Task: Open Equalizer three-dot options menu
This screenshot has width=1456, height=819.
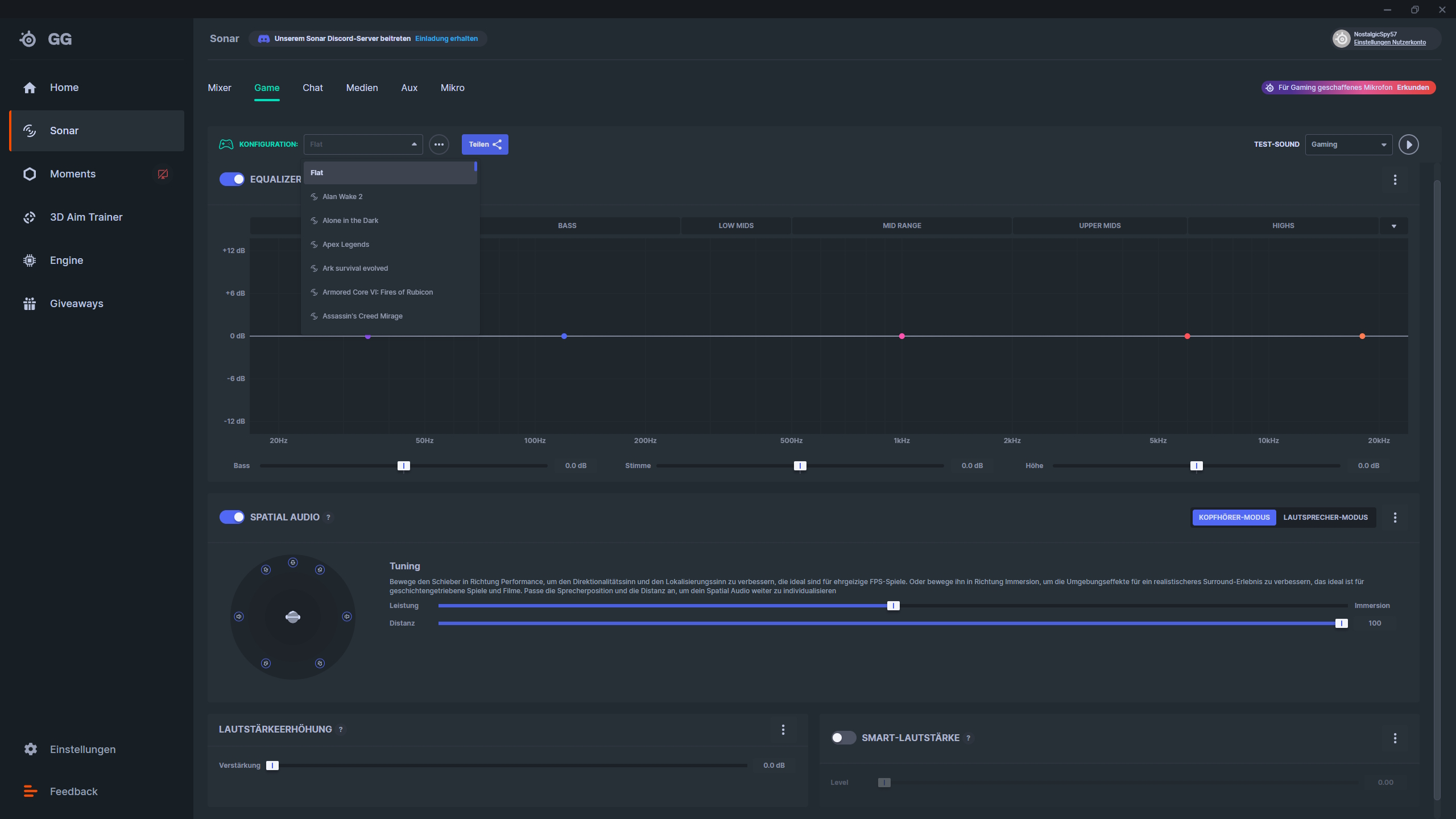Action: [x=1395, y=180]
